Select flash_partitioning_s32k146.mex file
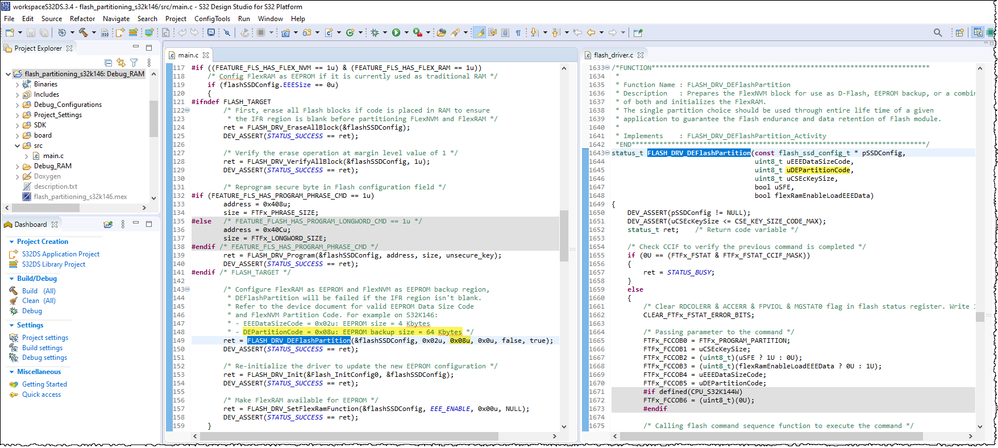Screen dimensions: 998x448 [x=80, y=197]
